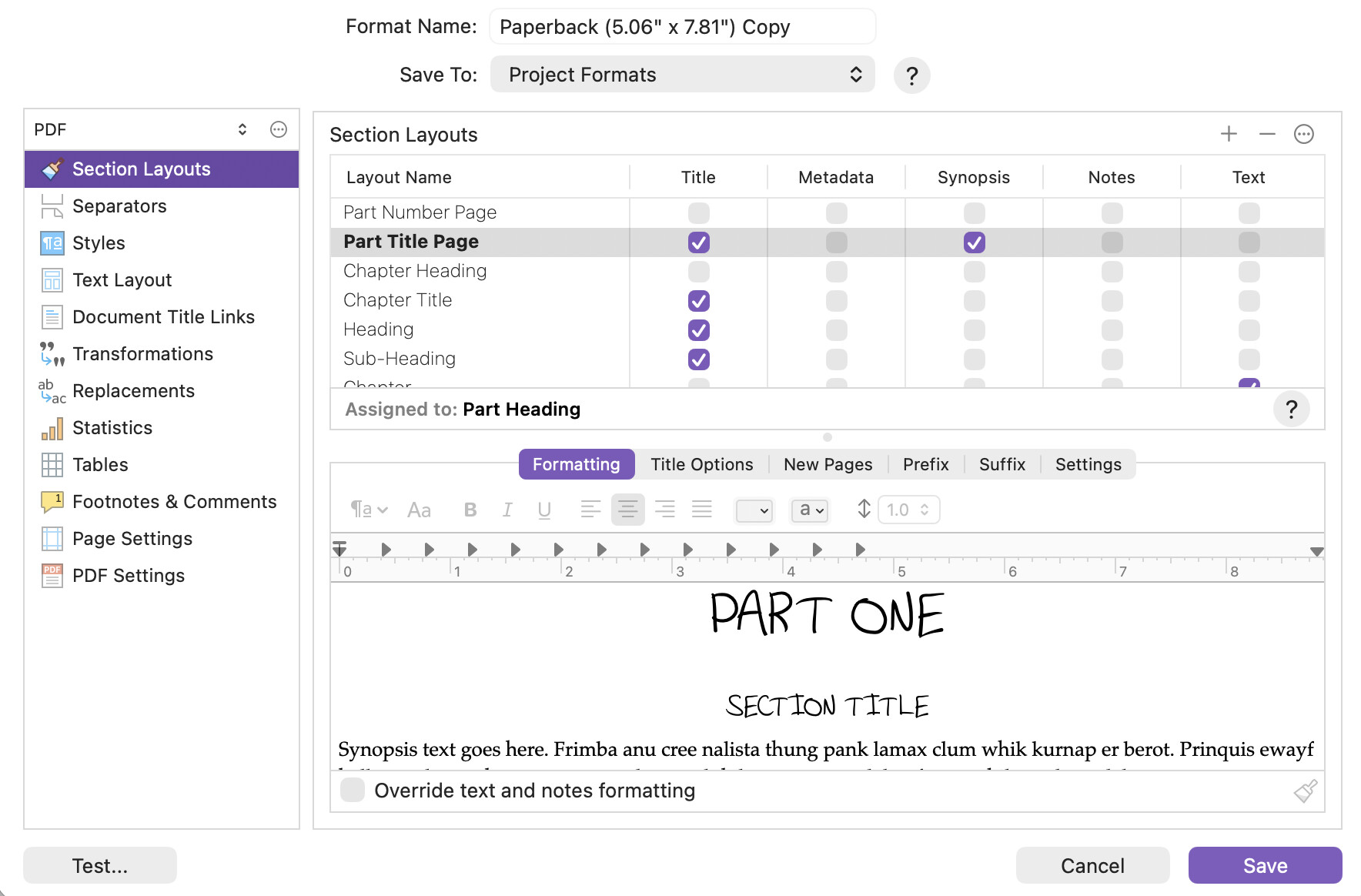Click the Test... button
The height and width of the screenshot is (896, 1361).
pos(100,865)
